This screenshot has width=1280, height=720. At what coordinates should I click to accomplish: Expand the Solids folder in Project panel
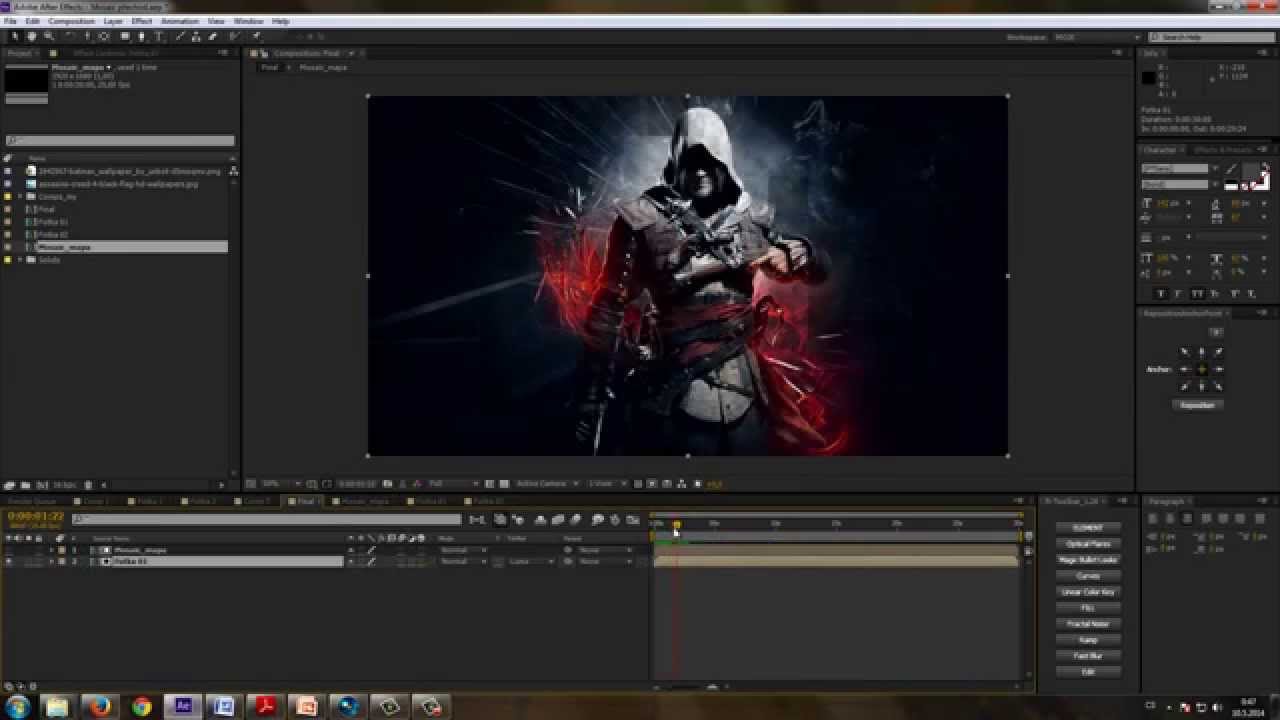click(x=20, y=260)
